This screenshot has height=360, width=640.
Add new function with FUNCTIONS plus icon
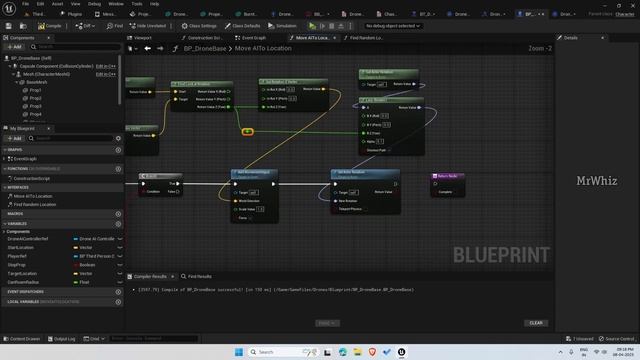pos(118,169)
